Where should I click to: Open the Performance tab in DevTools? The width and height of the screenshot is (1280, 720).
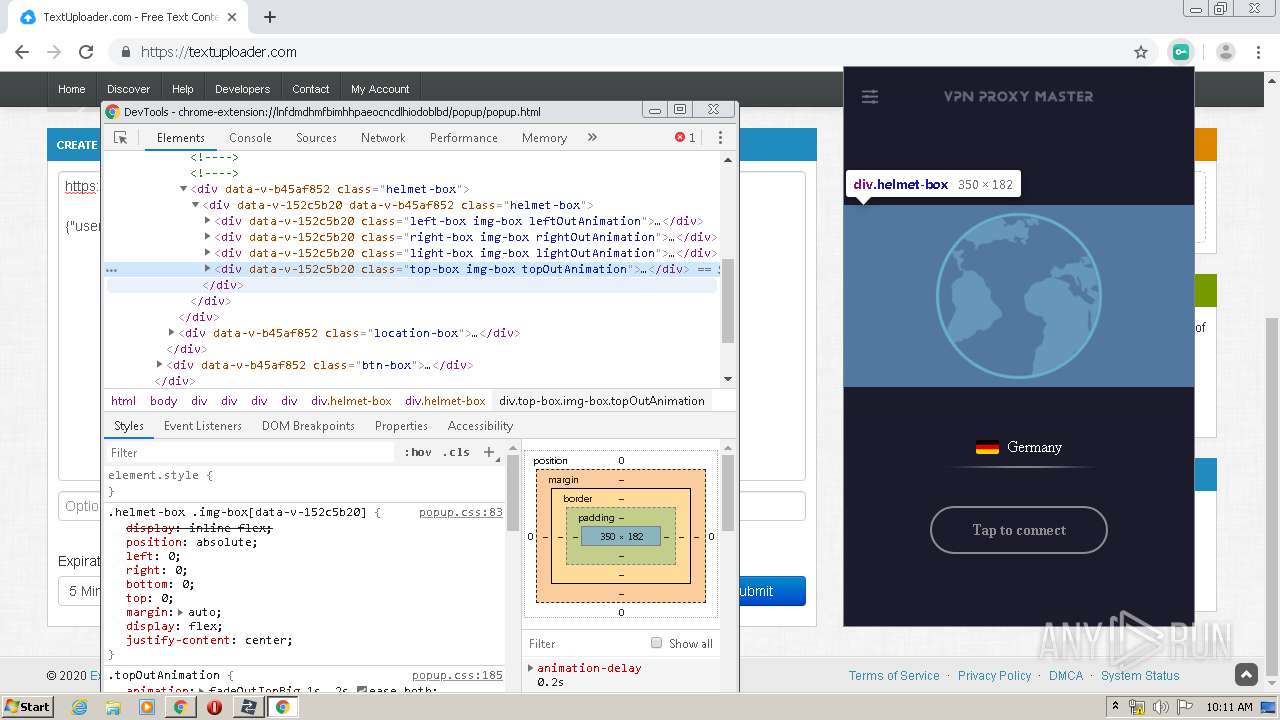464,138
